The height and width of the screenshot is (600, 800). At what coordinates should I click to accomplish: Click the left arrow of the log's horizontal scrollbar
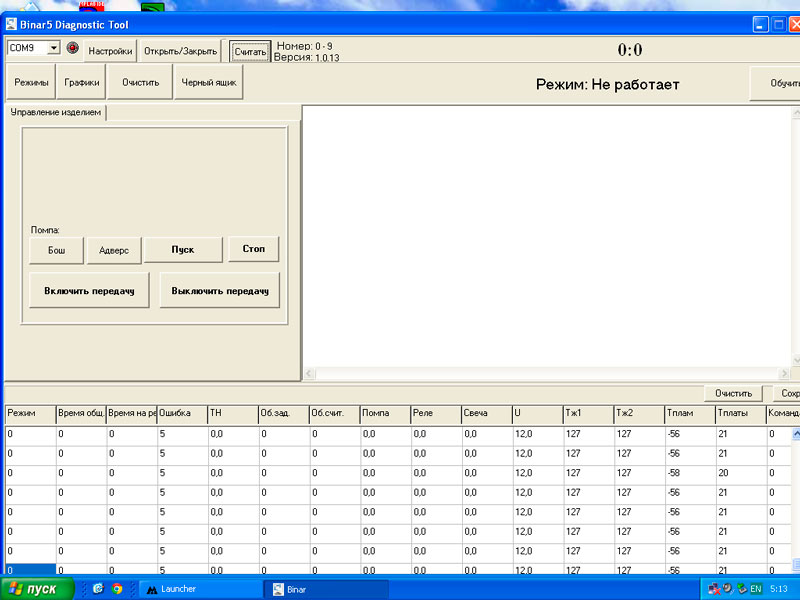pyautogui.click(x=309, y=373)
